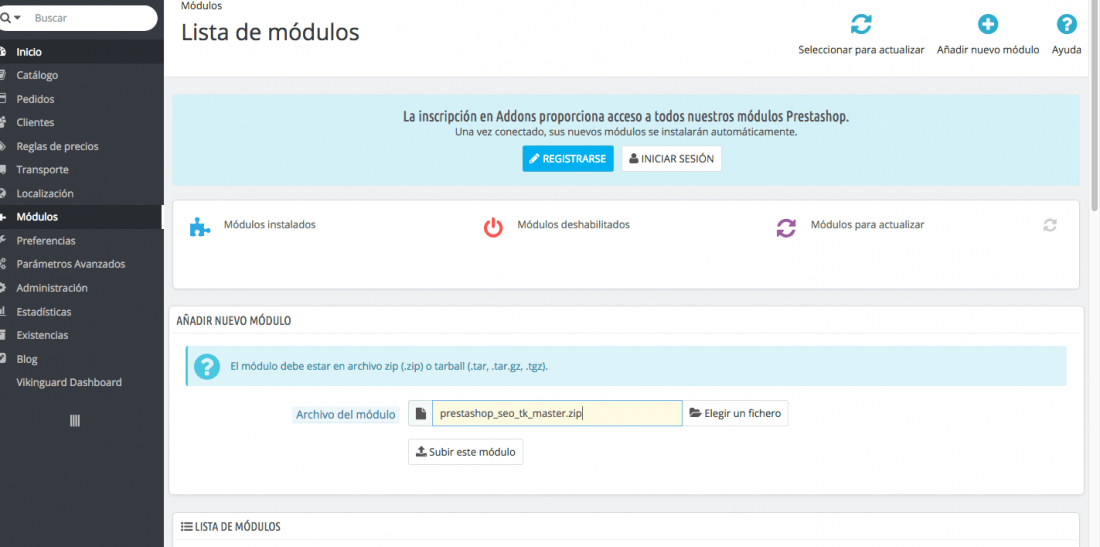Image resolution: width=1100 pixels, height=547 pixels.
Task: Click the Elegir un fichero button
Action: [735, 413]
